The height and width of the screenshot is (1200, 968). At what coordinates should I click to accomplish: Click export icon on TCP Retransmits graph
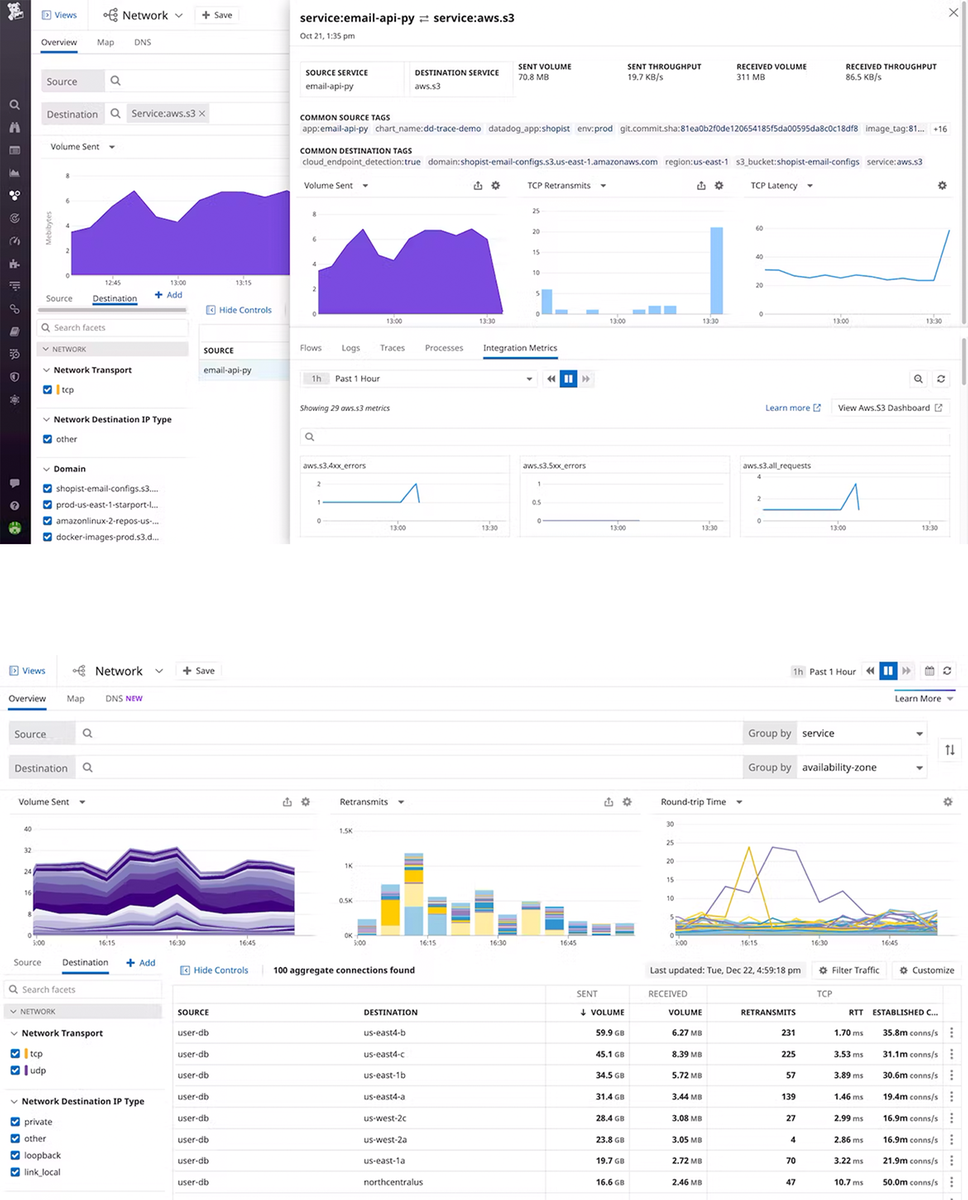point(701,186)
